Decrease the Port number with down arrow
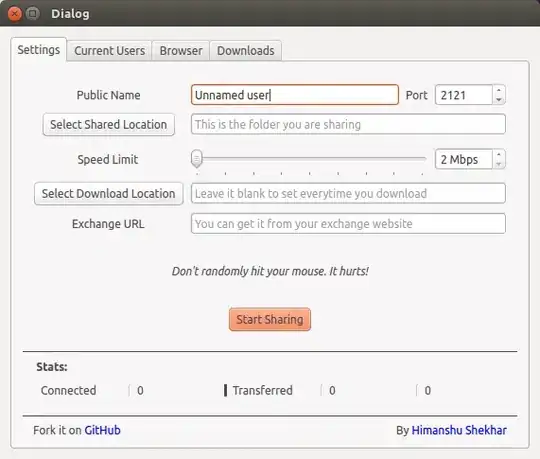 [x=499, y=100]
